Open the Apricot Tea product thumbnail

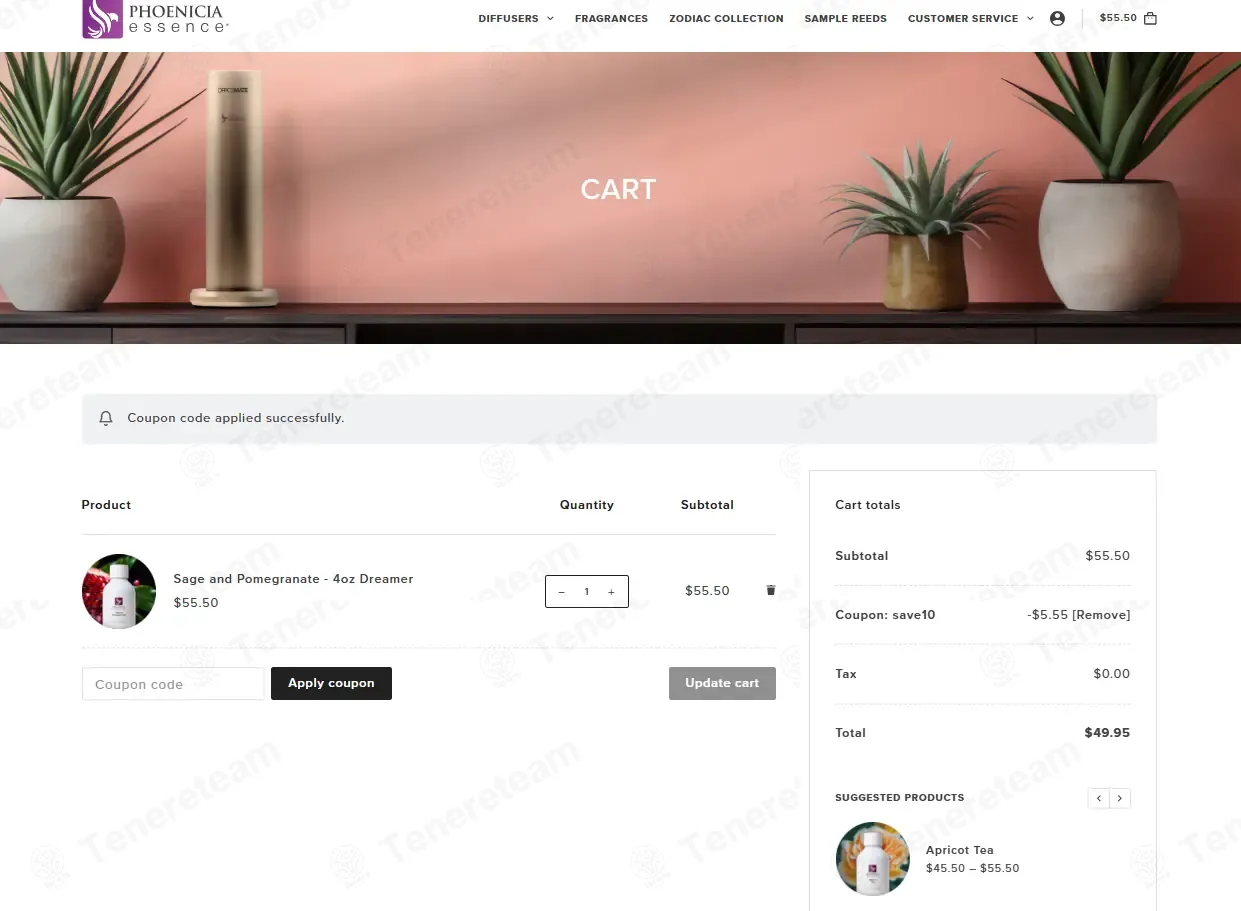coord(873,859)
